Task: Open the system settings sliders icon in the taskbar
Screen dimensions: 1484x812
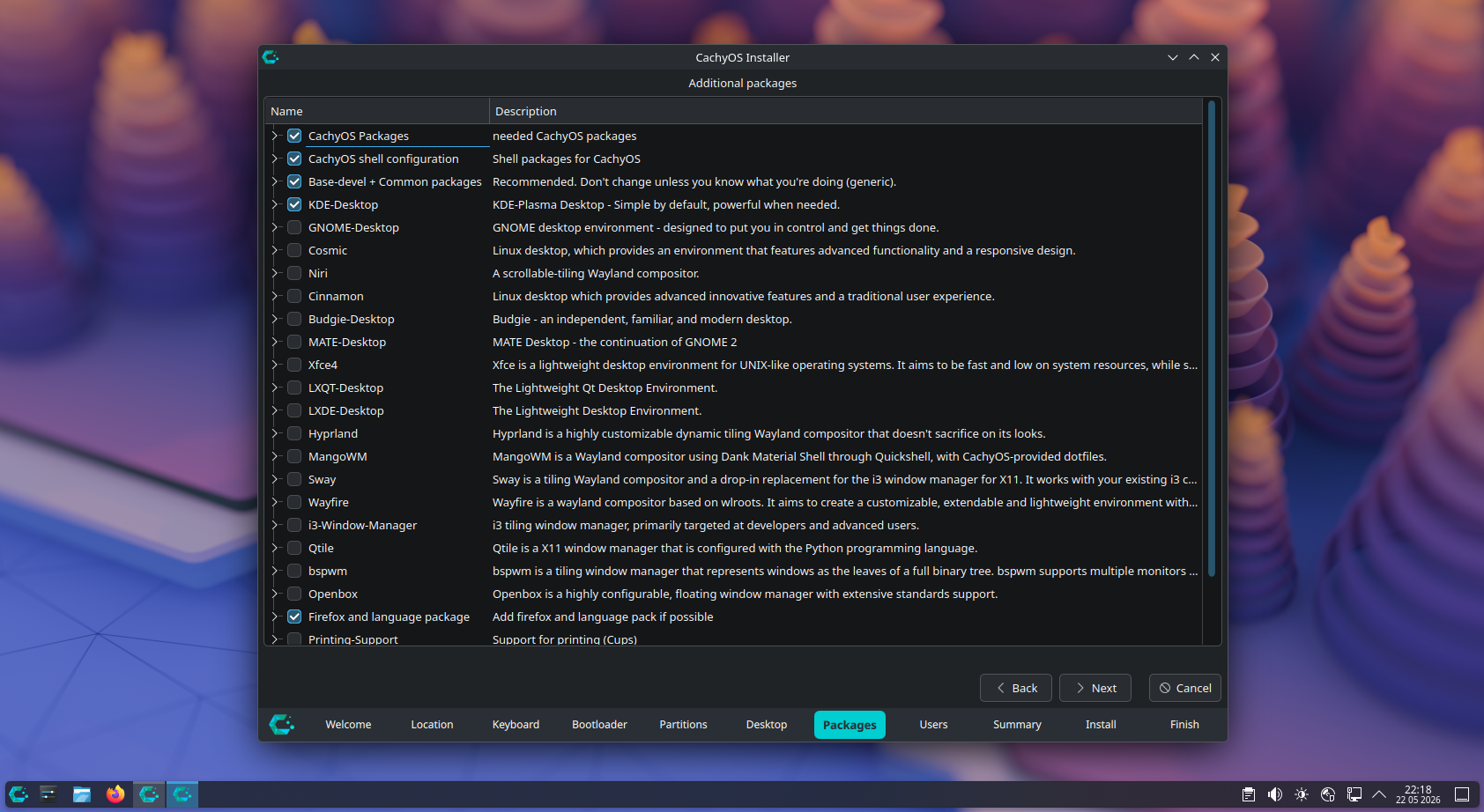Action: (x=48, y=794)
